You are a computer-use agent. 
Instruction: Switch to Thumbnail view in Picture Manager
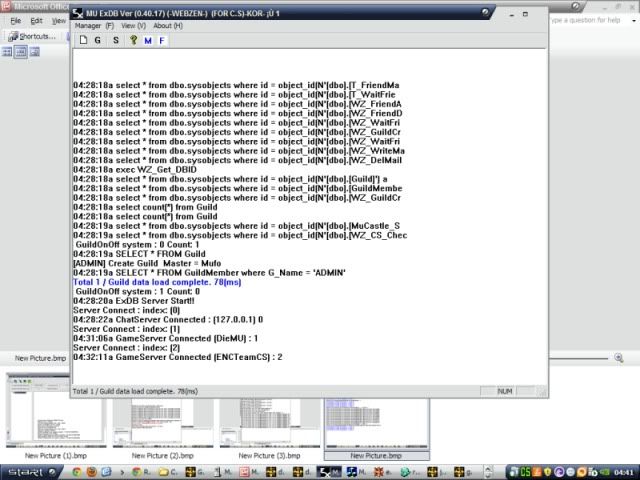(x=8, y=51)
